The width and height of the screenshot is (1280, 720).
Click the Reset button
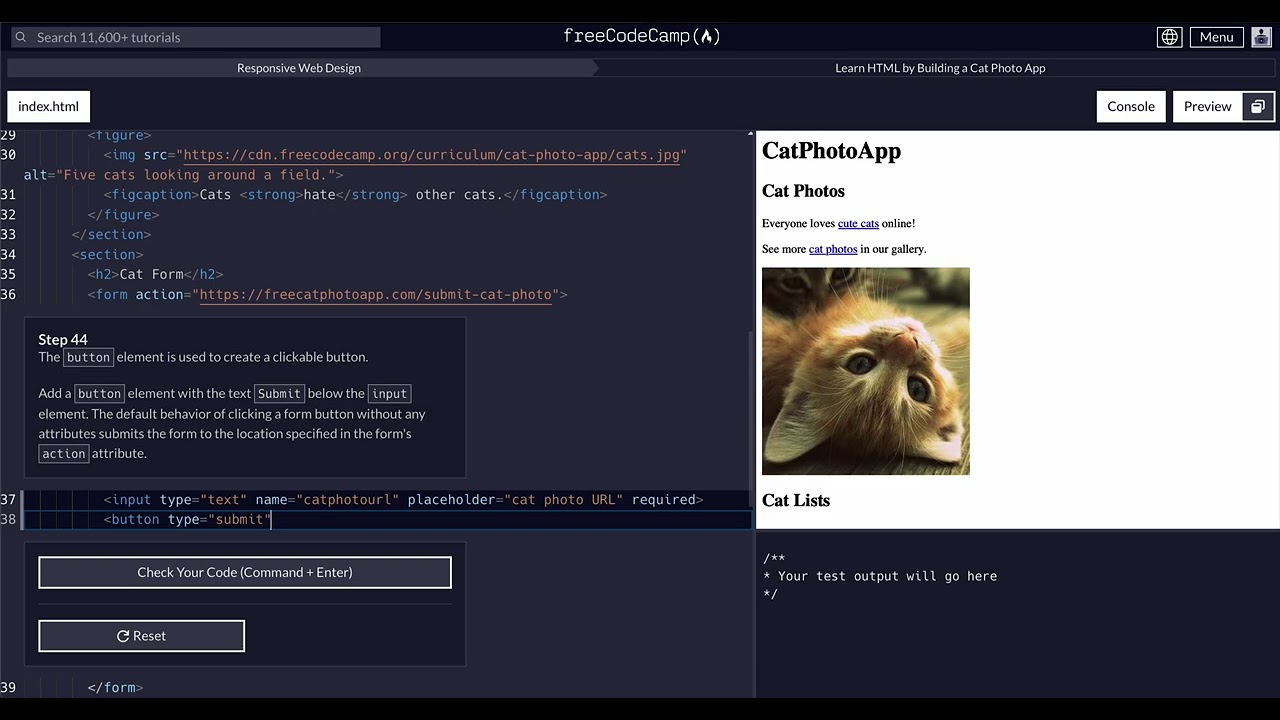[141, 636]
